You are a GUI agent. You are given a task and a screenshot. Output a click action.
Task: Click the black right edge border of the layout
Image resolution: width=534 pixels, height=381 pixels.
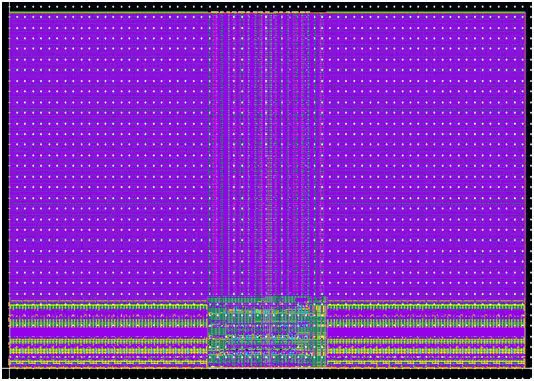pos(529,186)
